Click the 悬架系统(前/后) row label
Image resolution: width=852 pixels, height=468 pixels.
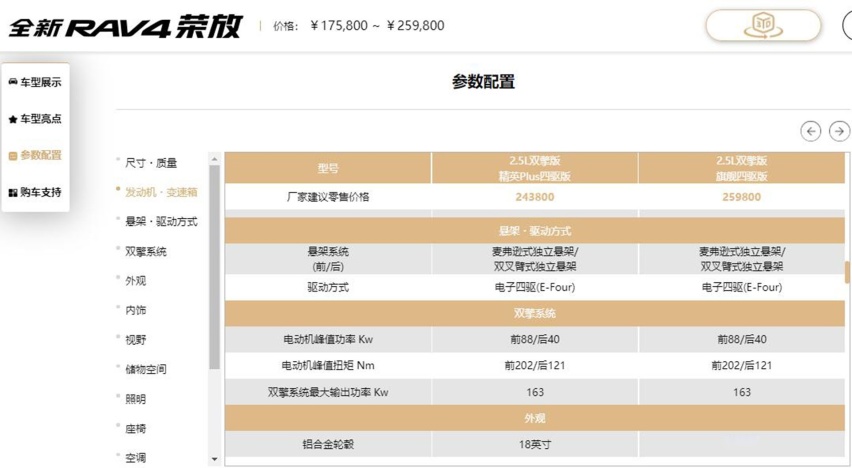coord(328,259)
